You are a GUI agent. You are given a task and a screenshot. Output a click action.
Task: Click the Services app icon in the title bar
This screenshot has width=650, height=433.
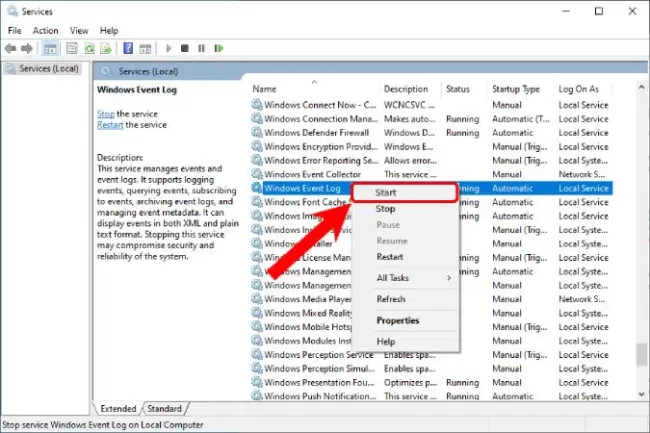pyautogui.click(x=12, y=11)
